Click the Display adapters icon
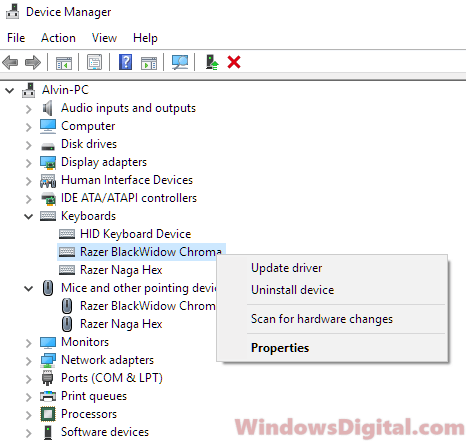 point(48,163)
